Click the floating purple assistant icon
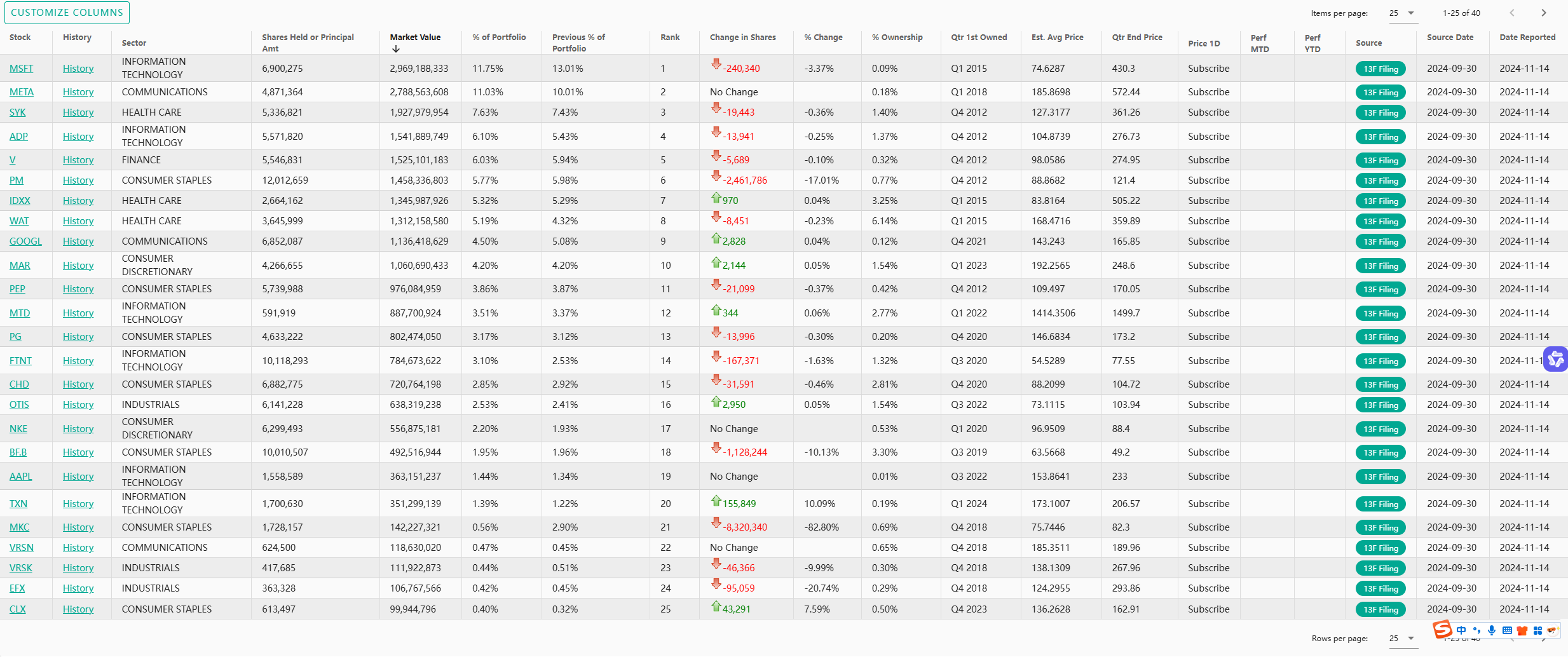The height and width of the screenshot is (657, 1568). [1555, 360]
